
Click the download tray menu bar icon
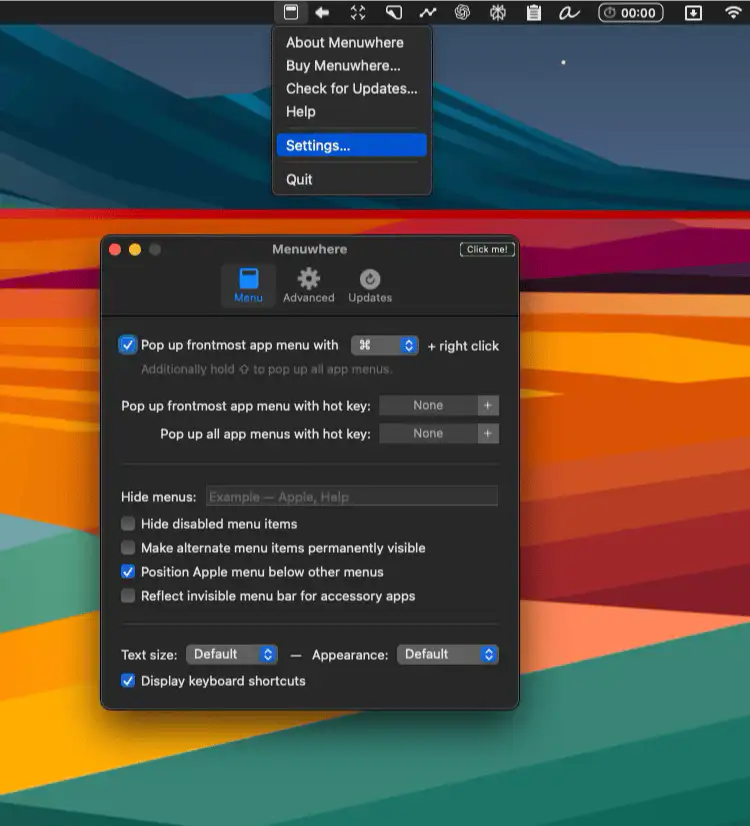(693, 13)
